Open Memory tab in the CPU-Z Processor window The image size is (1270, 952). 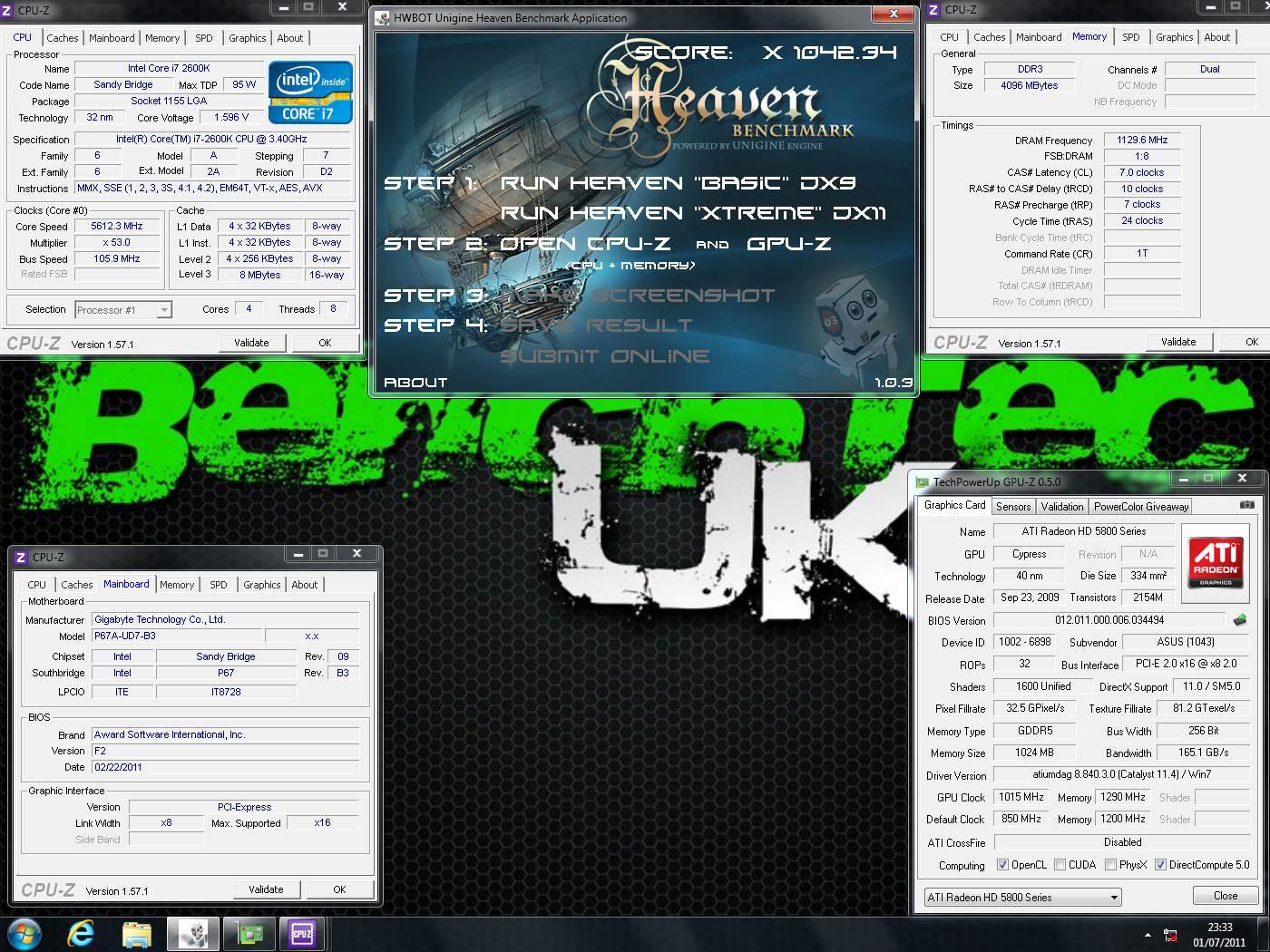coord(162,38)
